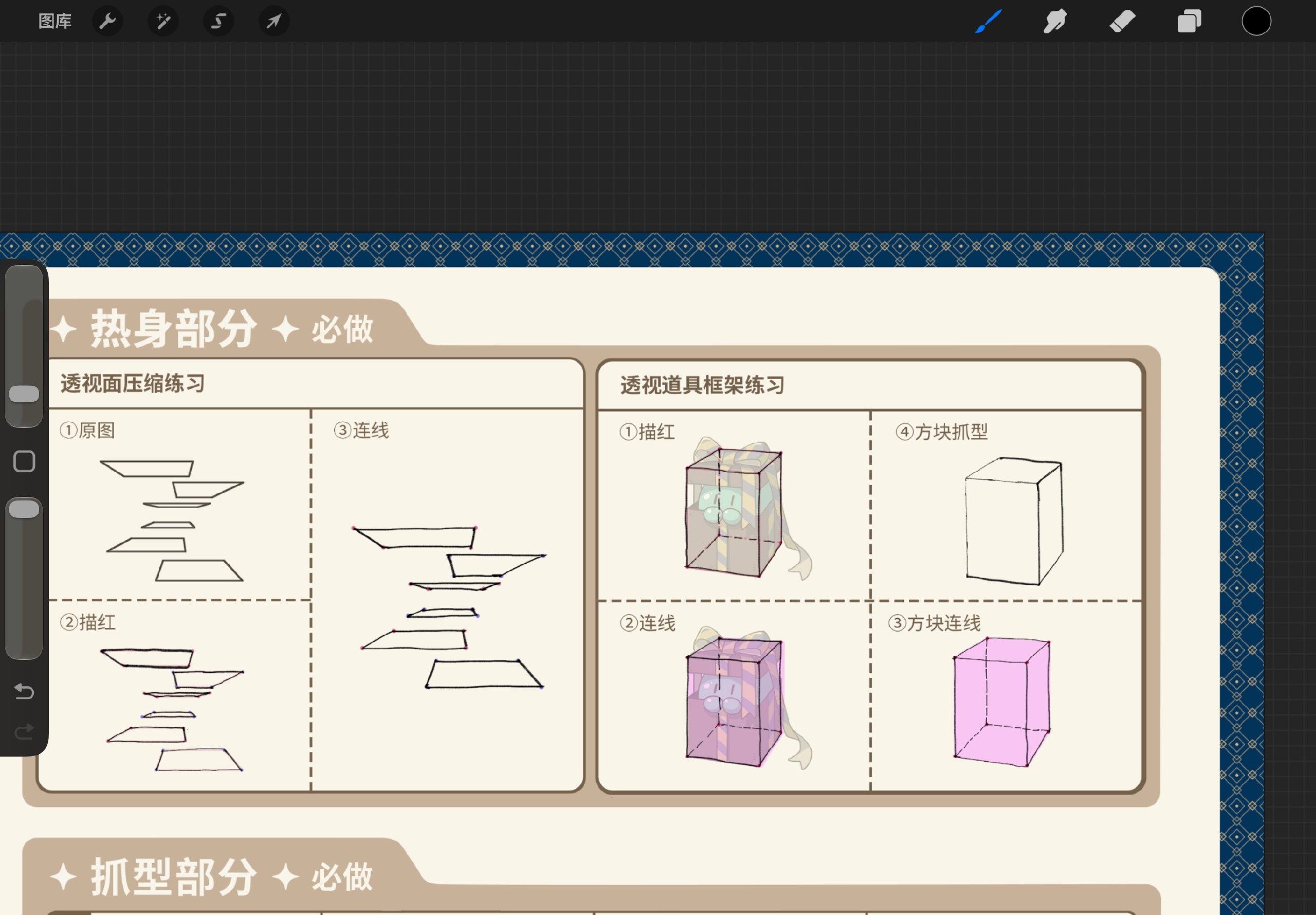Click the ②描红 label

pos(88,622)
